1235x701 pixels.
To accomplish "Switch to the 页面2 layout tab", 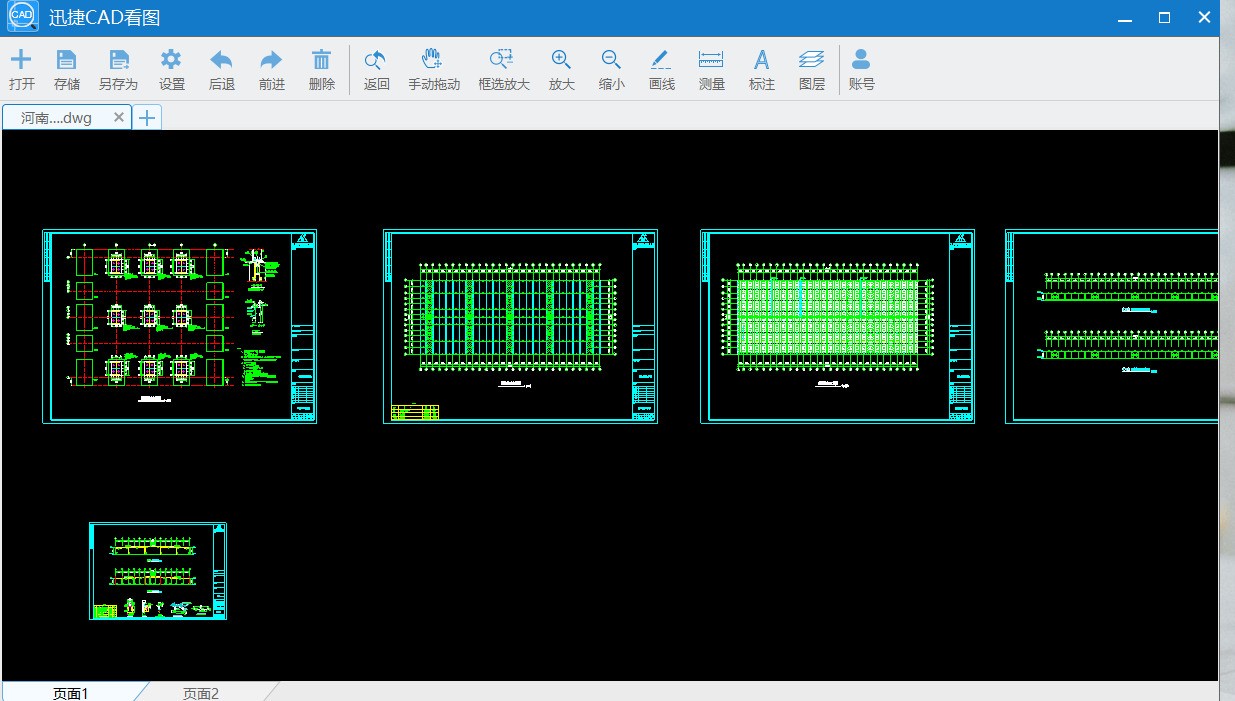I will 200,693.
